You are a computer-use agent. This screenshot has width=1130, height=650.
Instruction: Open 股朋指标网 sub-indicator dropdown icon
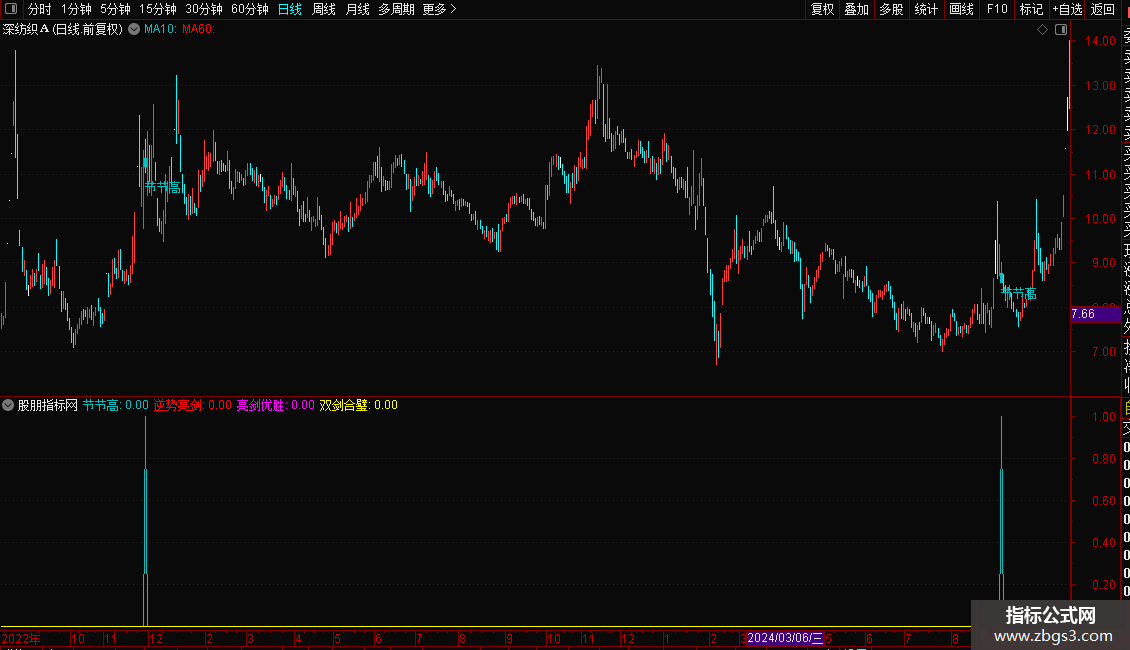8,405
